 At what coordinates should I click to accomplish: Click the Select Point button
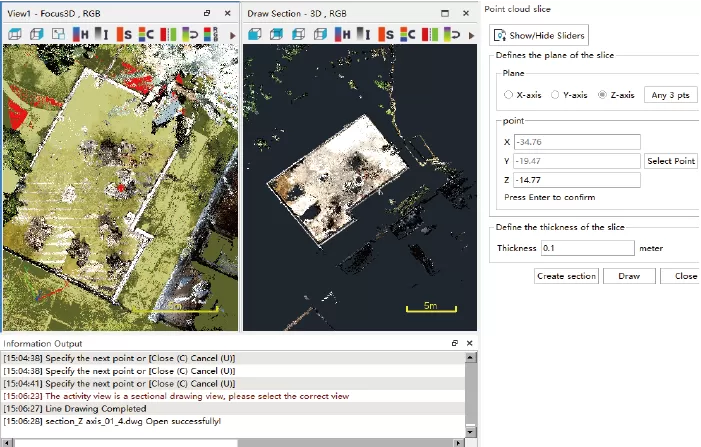point(671,161)
